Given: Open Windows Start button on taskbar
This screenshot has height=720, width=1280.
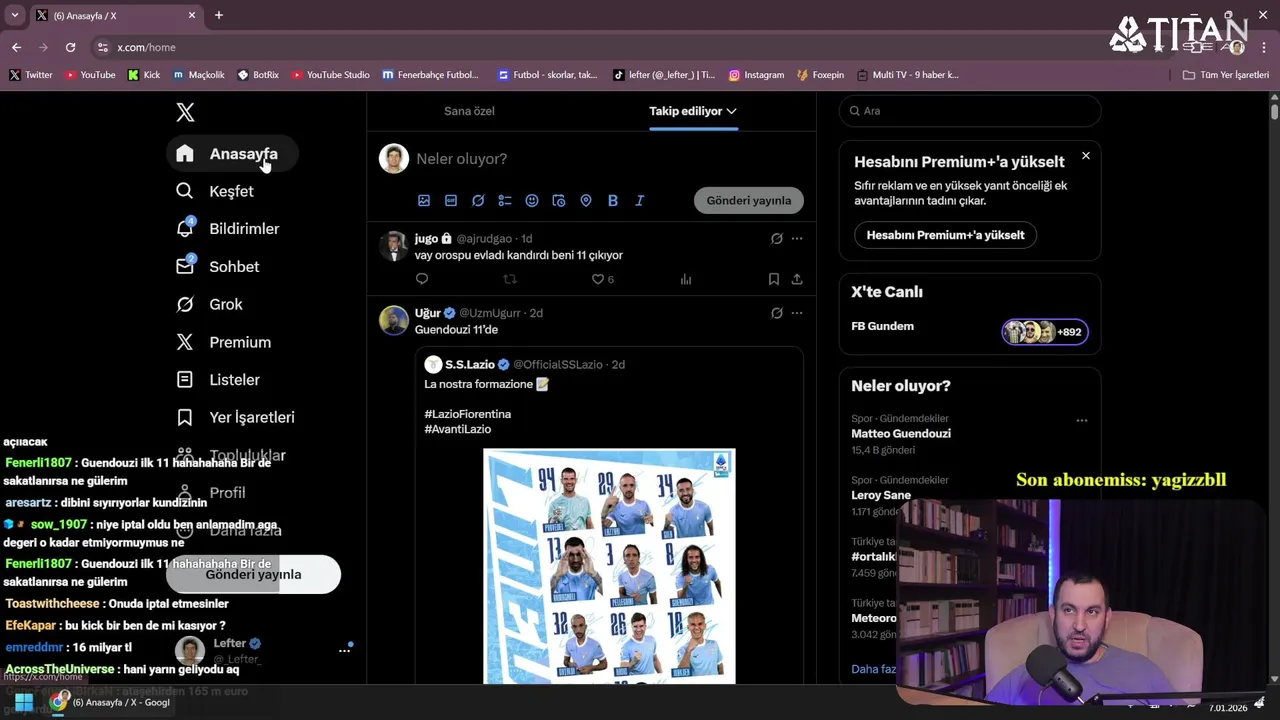Looking at the screenshot, I should pos(23,702).
